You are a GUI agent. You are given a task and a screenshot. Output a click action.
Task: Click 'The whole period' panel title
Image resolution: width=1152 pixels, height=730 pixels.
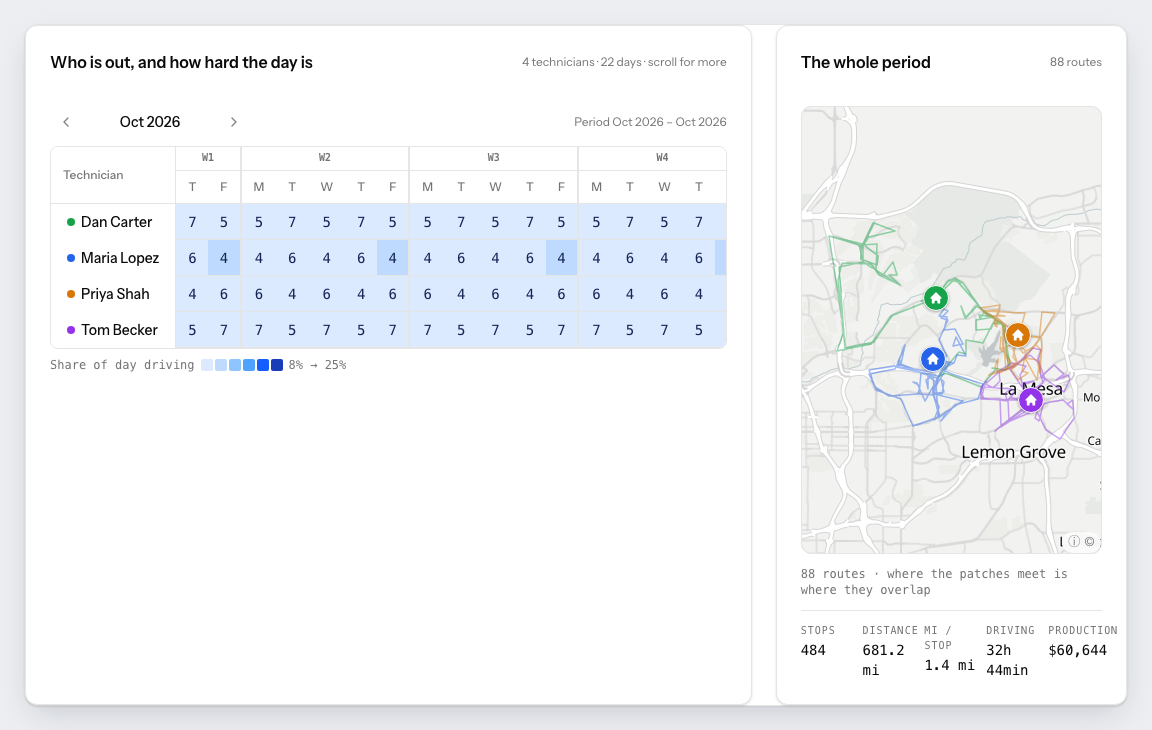(x=865, y=62)
